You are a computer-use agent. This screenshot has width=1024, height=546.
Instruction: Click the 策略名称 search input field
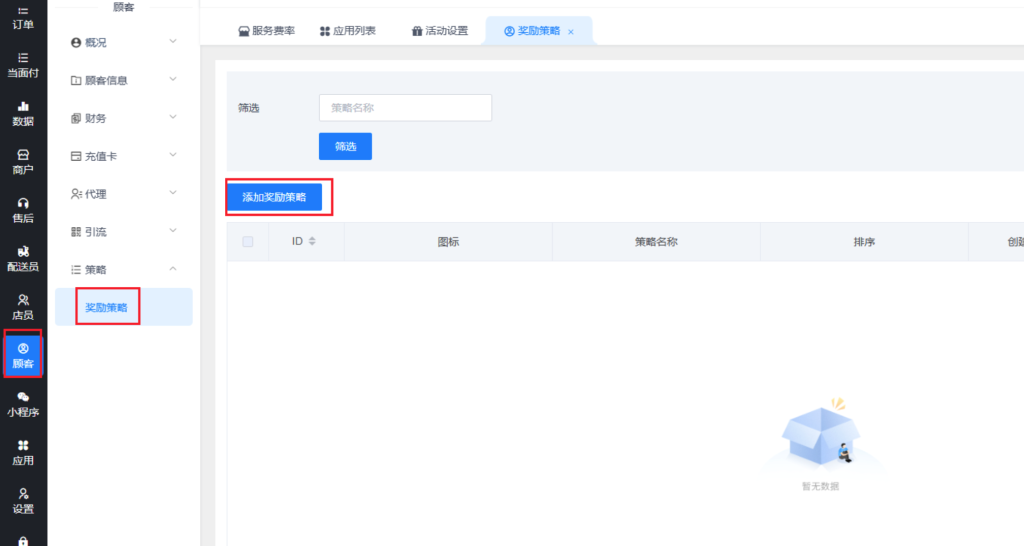(x=405, y=108)
